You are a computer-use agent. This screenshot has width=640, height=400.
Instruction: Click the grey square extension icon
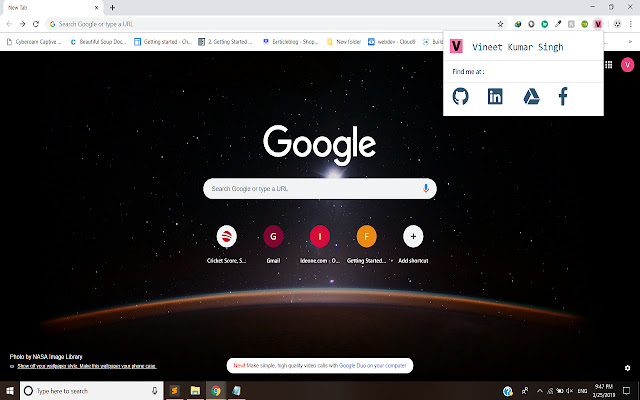(571, 24)
